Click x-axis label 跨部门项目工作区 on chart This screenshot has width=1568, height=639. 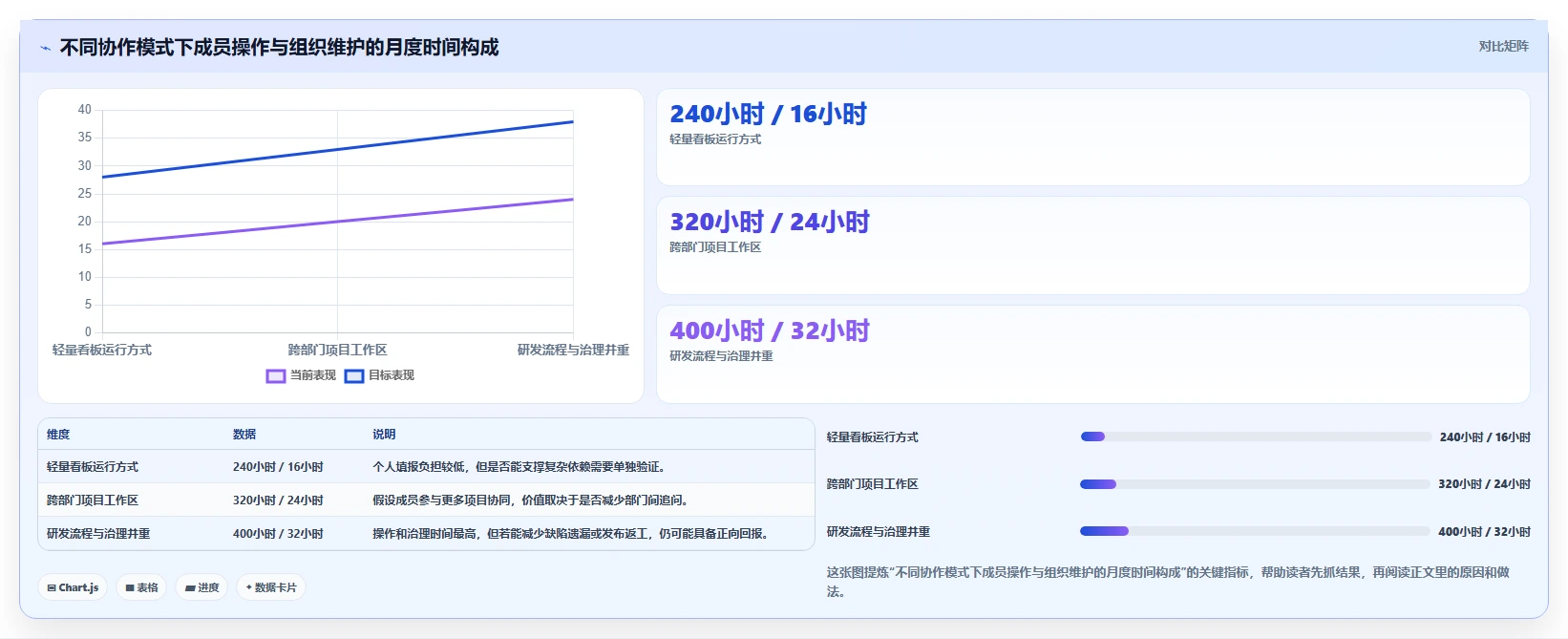coord(338,351)
